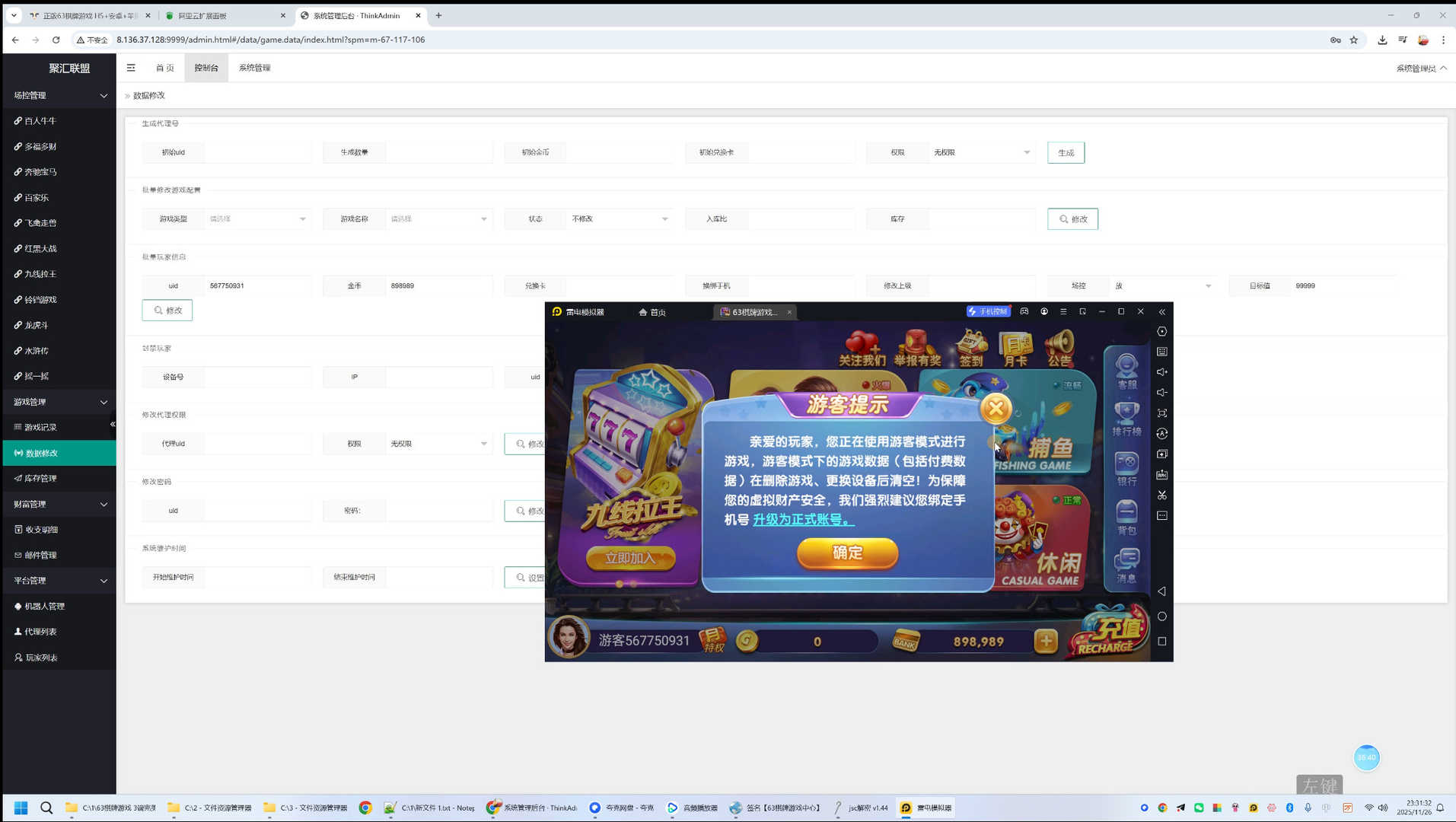This screenshot has width=1456, height=822.
Task: Open the 银行 bank icon in game sidebar
Action: coord(1126,468)
